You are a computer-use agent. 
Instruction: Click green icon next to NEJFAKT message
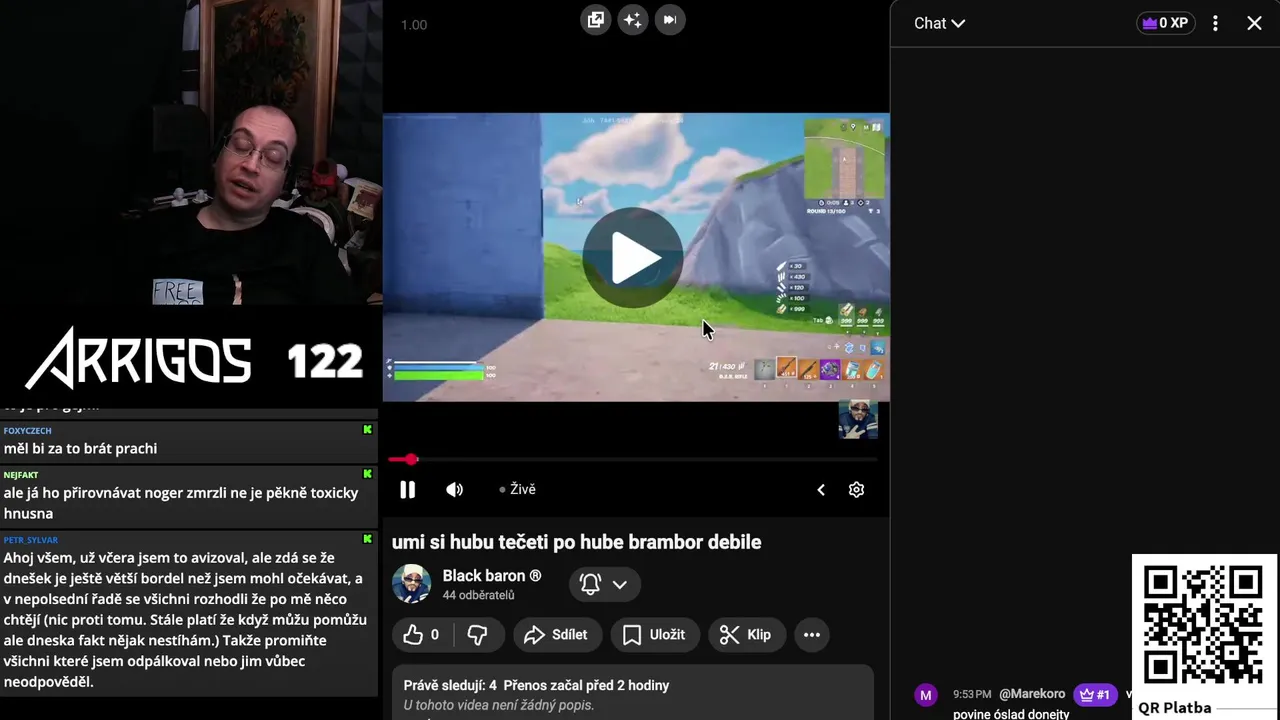tap(367, 474)
